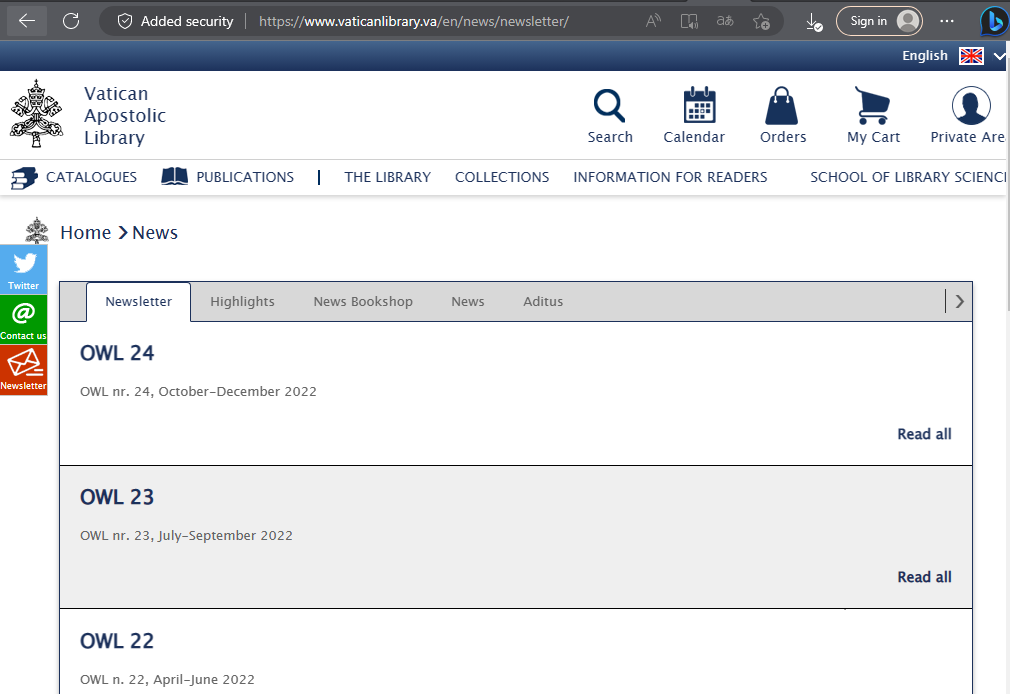Image resolution: width=1010 pixels, height=694 pixels.
Task: Open the Added security shield info
Action: point(175,21)
